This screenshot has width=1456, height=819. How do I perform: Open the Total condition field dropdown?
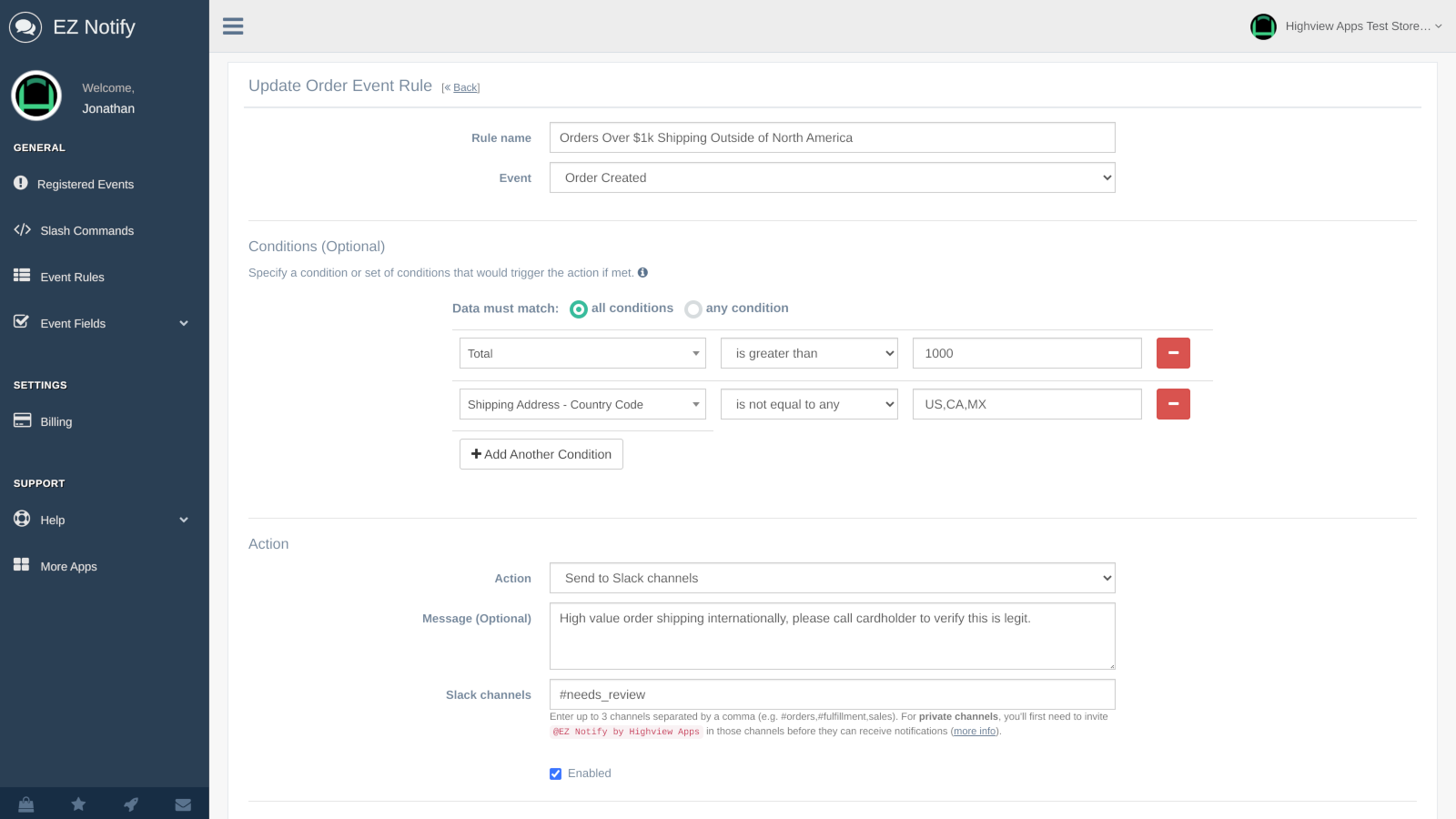581,353
